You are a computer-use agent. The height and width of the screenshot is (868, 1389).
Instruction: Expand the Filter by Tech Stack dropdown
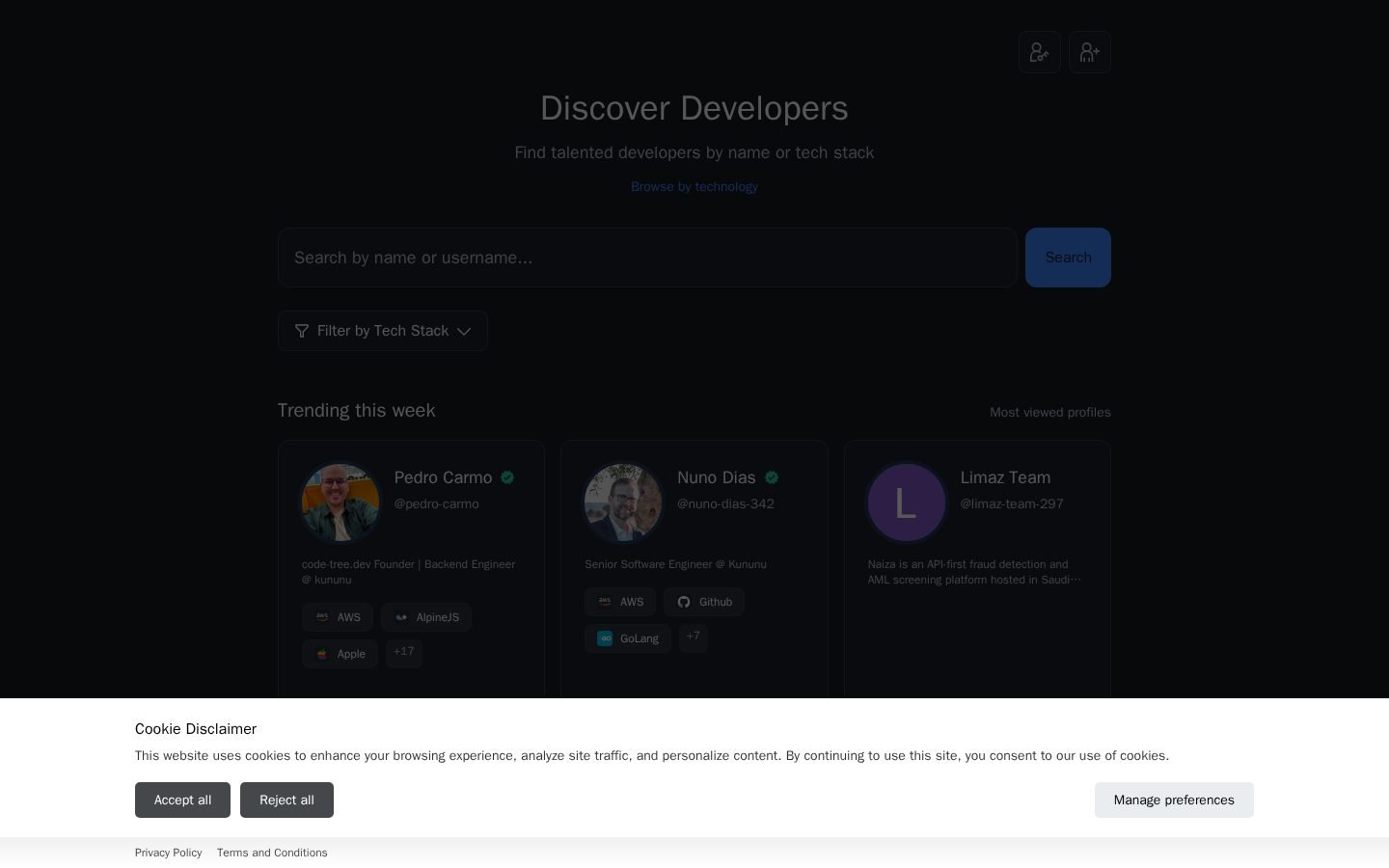click(383, 331)
